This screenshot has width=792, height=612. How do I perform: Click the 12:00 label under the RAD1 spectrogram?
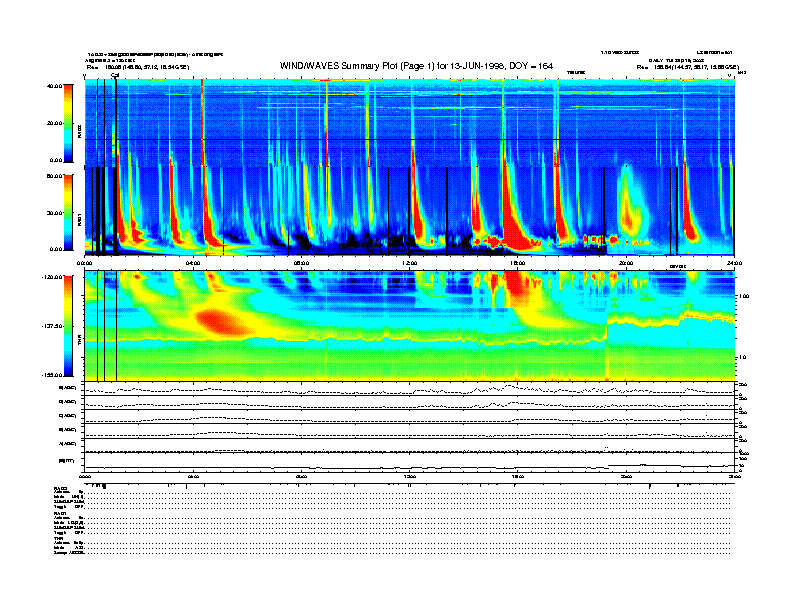(409, 263)
